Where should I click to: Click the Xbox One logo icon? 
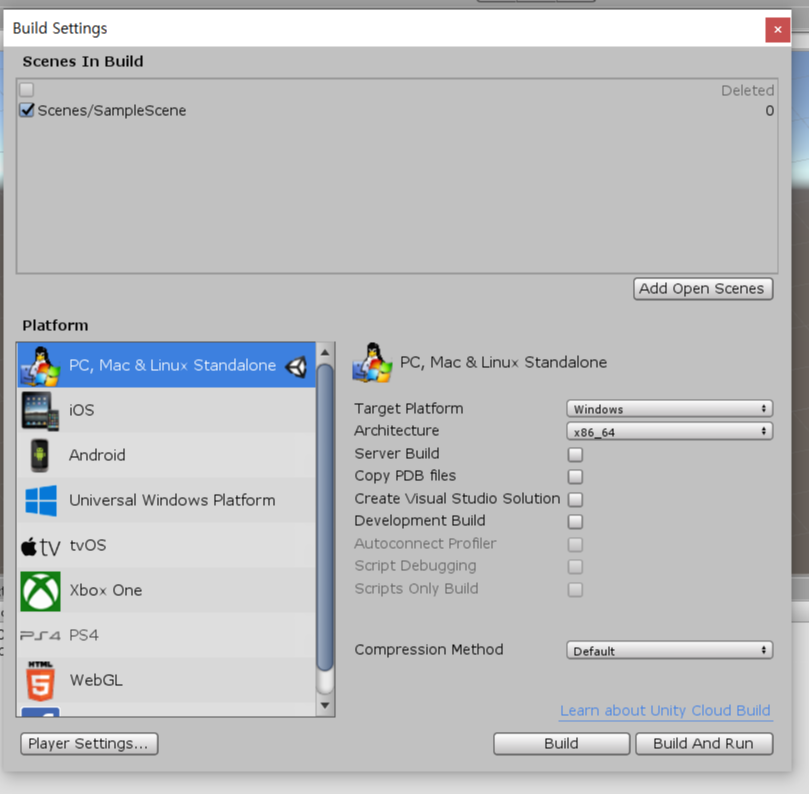click(x=40, y=591)
